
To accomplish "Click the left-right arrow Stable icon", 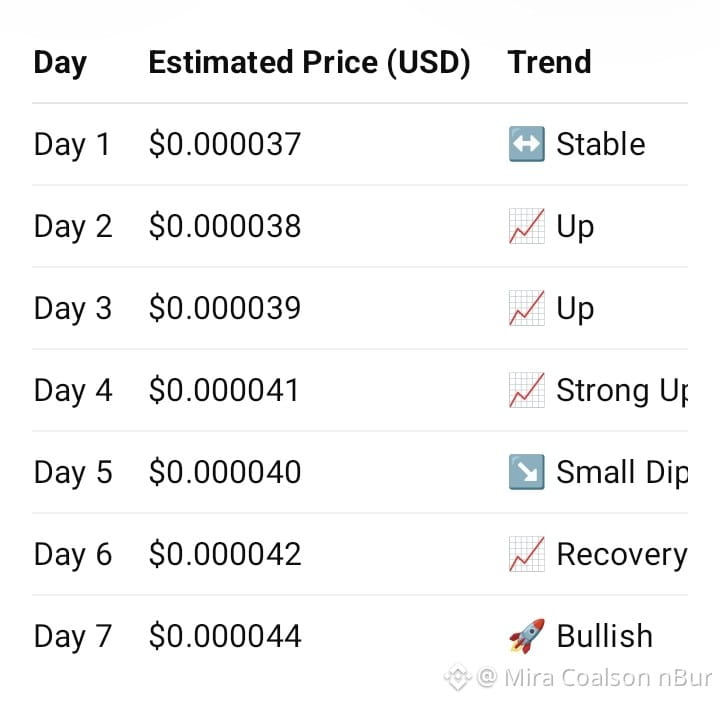I will pos(527,144).
